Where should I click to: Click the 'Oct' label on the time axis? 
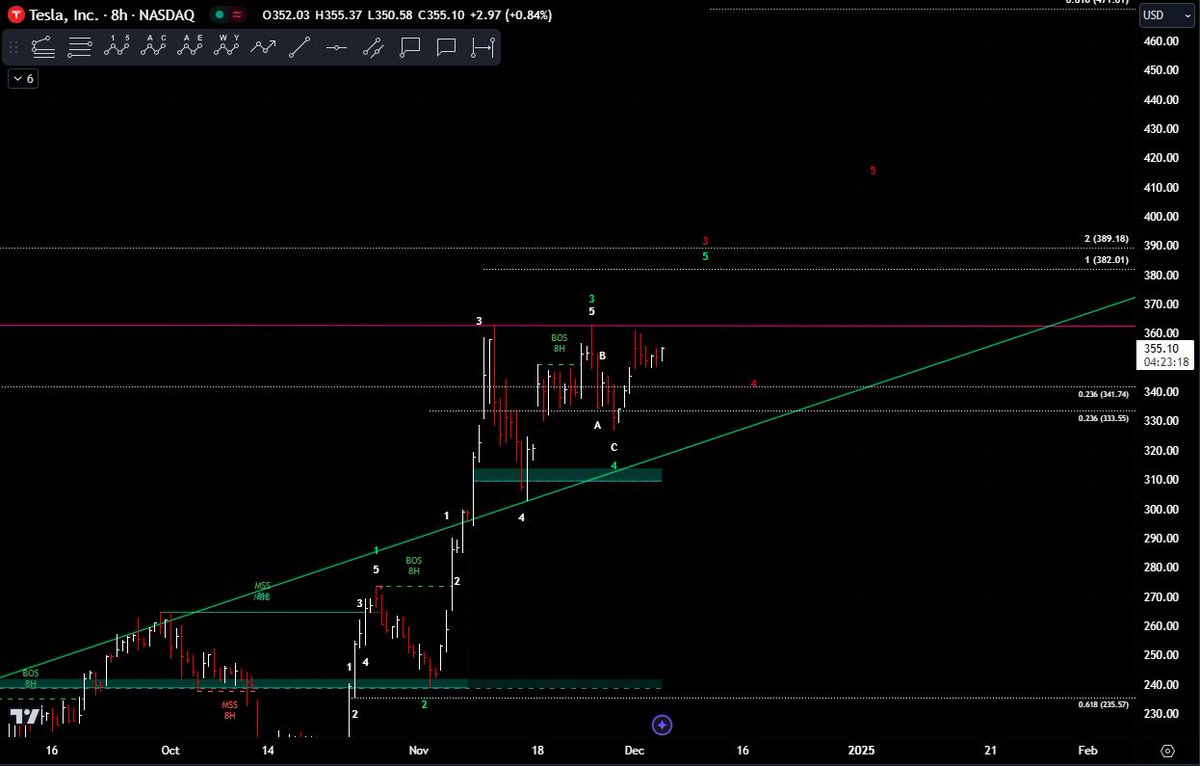(170, 750)
